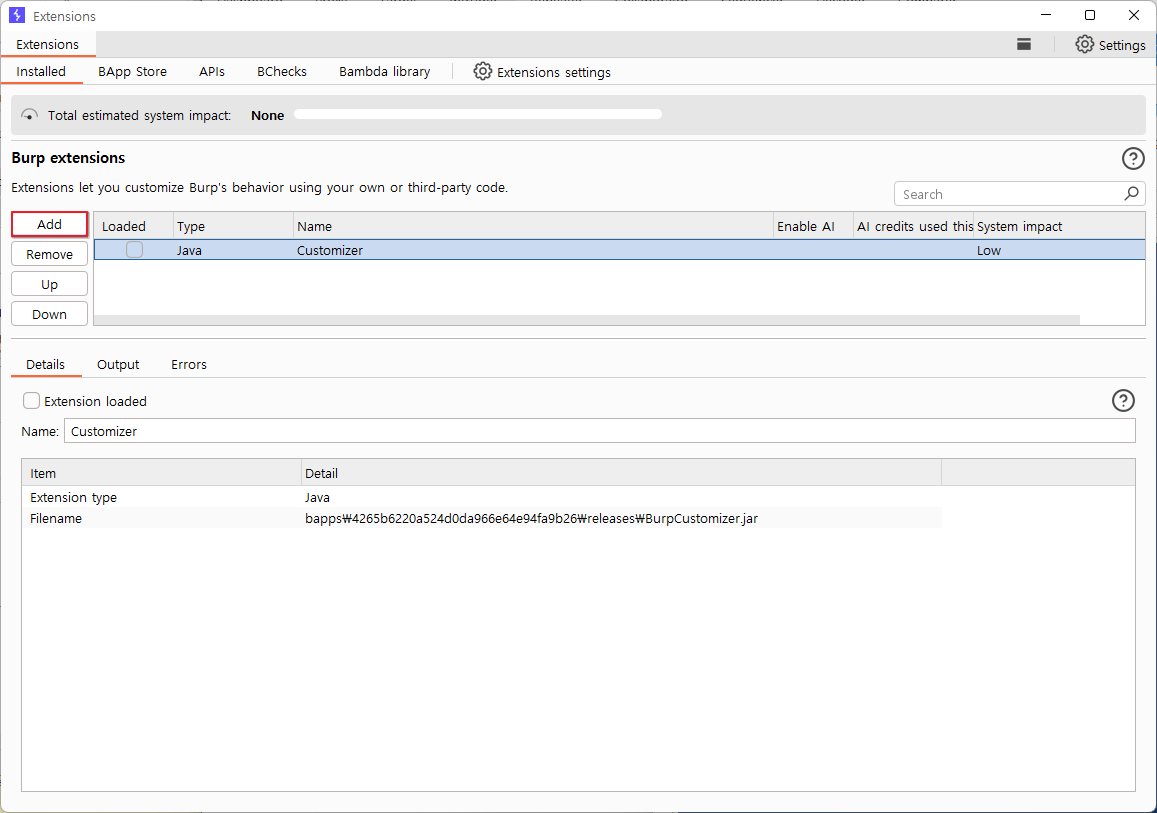
Task: Select the Extension type row
Action: (x=482, y=497)
